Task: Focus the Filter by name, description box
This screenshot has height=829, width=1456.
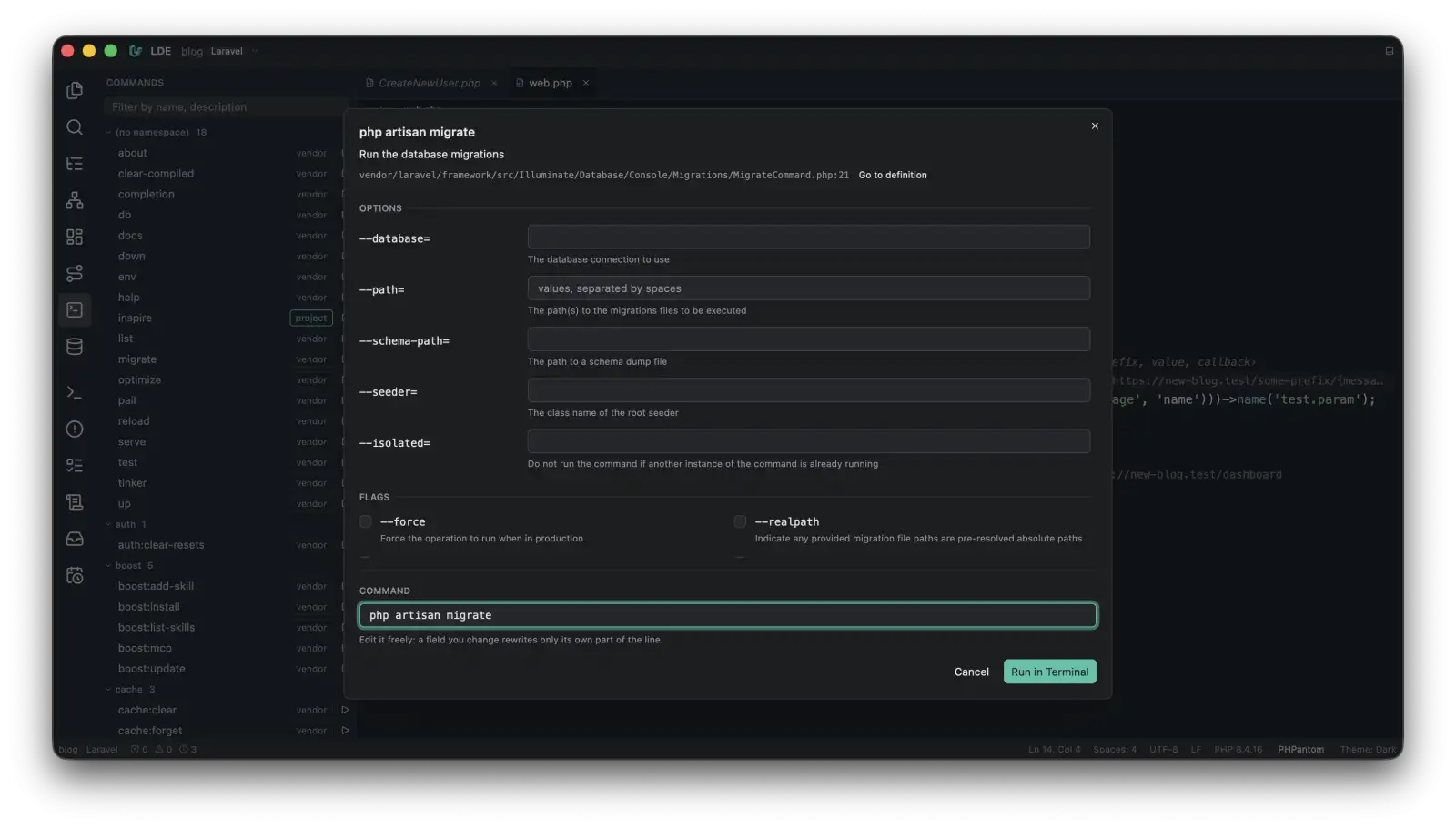Action: [224, 107]
